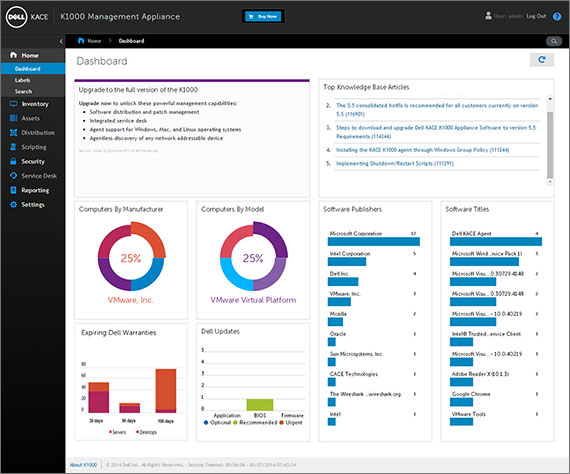The image size is (570, 474).
Task: Click the Buy Now cart button
Action: pyautogui.click(x=263, y=16)
